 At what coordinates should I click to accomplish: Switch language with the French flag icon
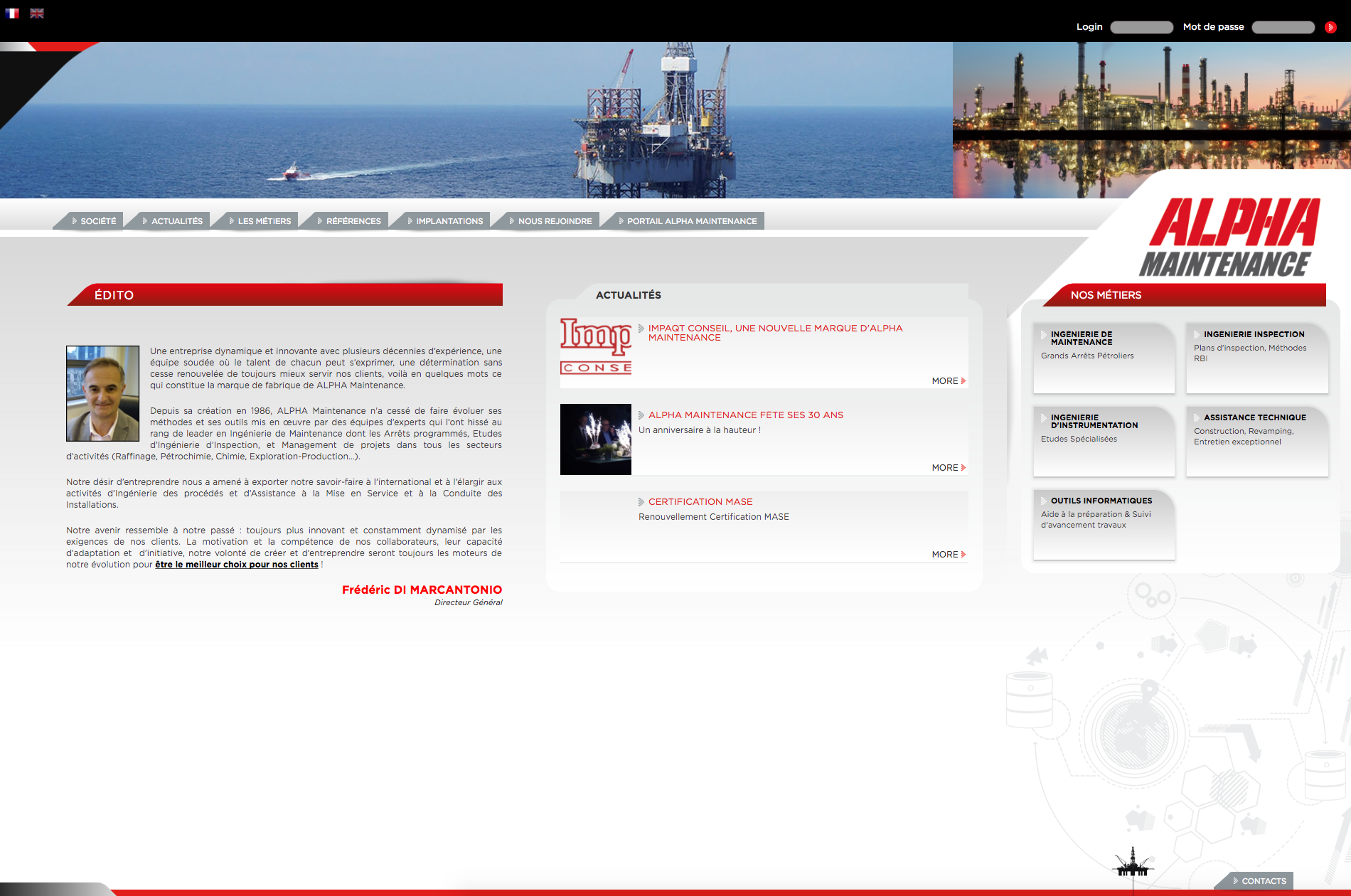click(x=12, y=13)
